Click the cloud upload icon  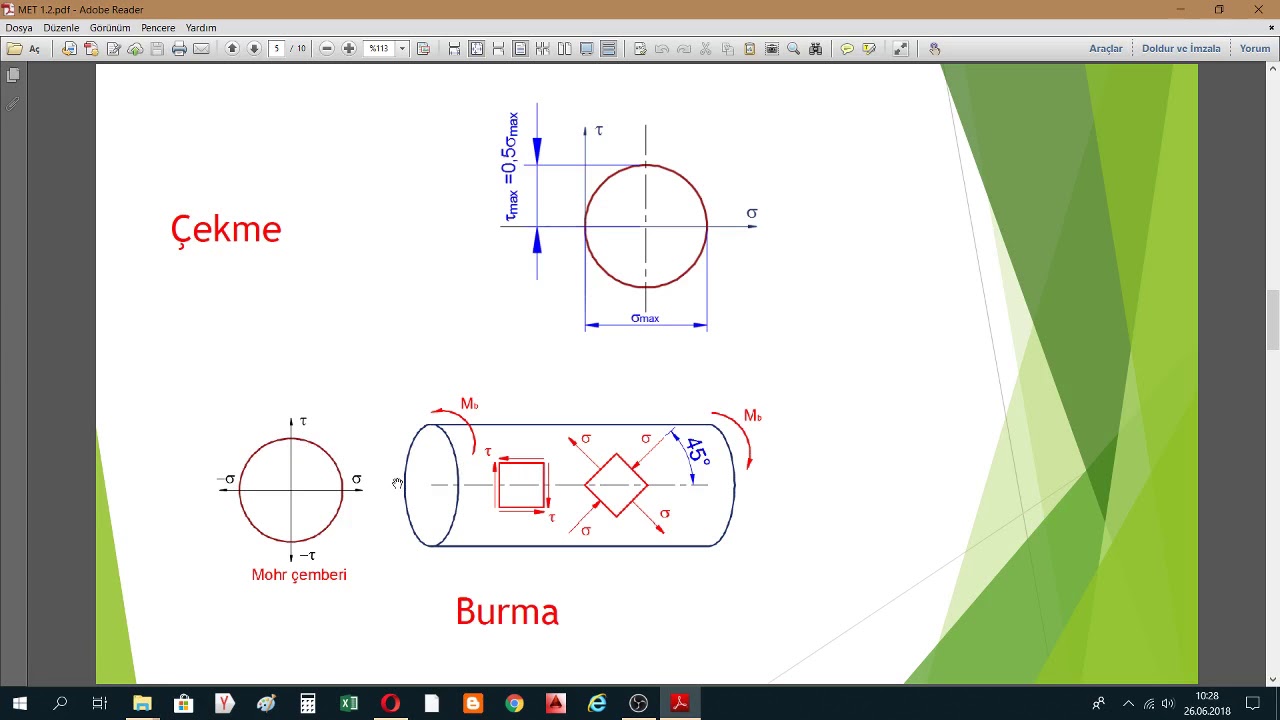[135, 48]
